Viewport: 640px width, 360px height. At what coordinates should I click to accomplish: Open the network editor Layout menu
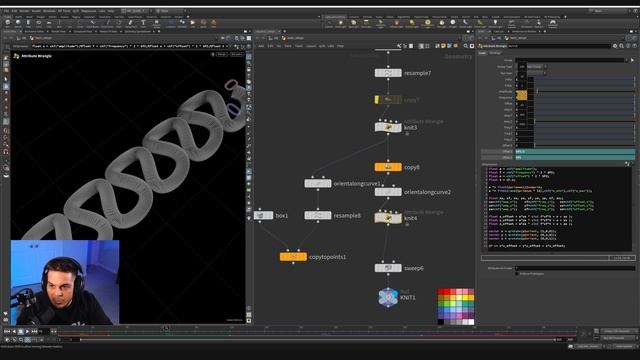pyautogui.click(x=311, y=46)
